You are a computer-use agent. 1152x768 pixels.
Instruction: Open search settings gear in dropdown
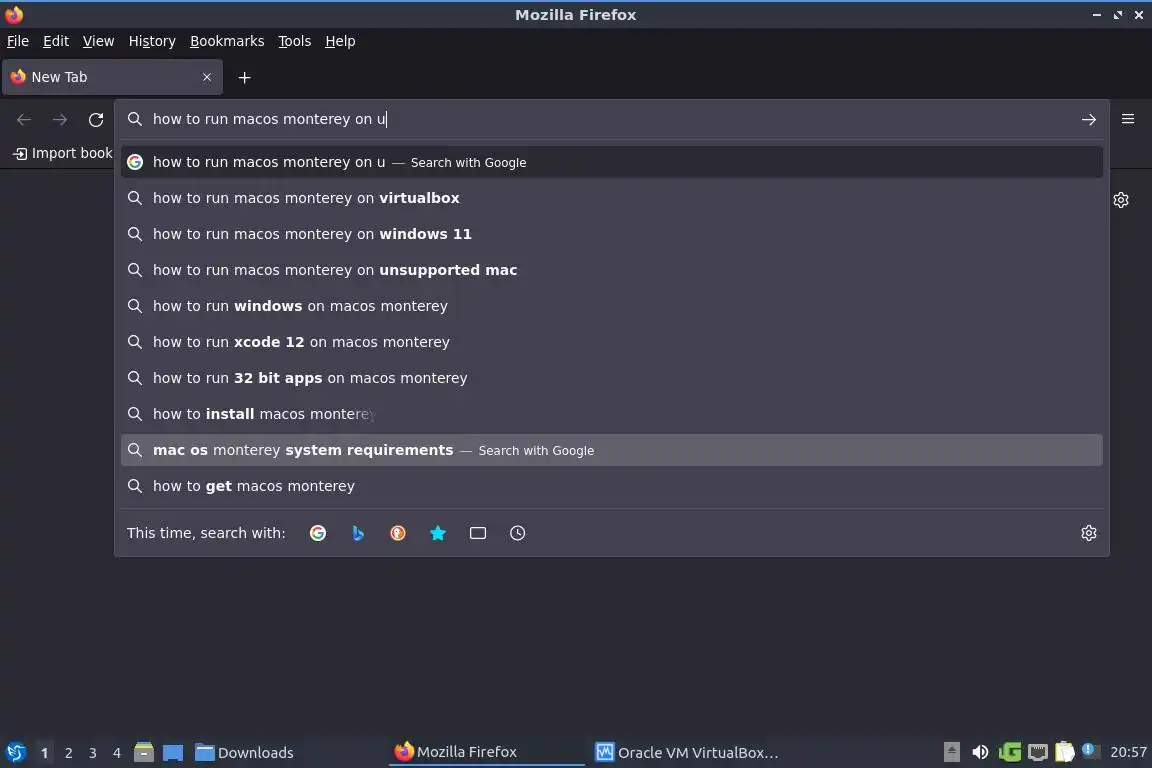point(1088,533)
